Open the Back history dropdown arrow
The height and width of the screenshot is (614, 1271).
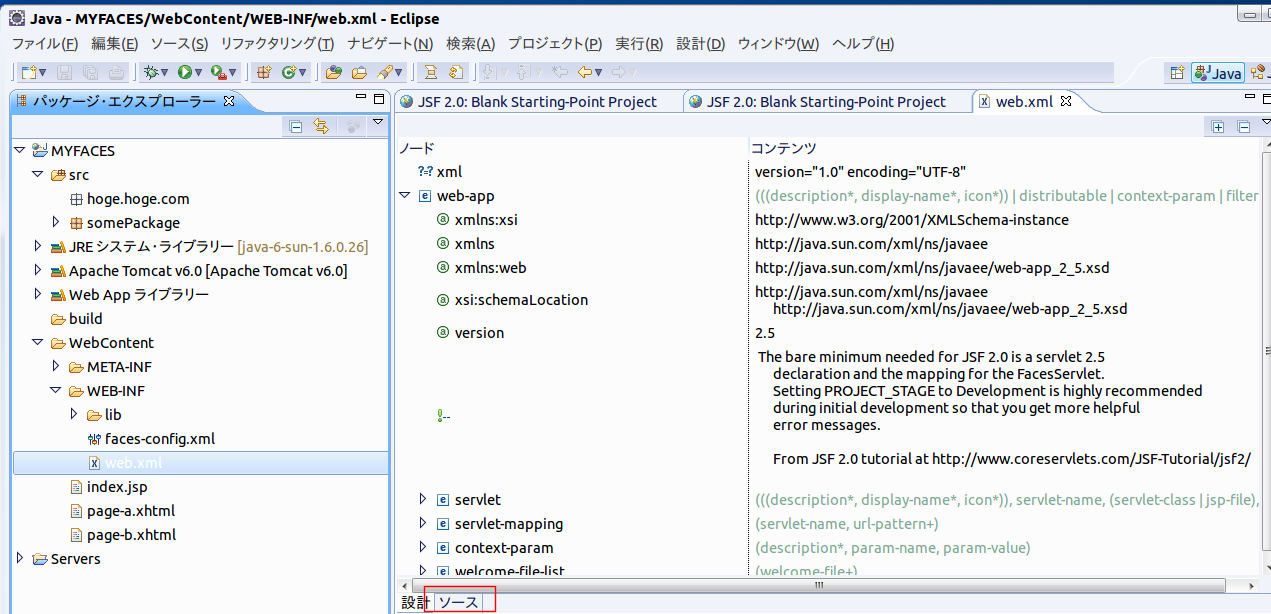(x=599, y=72)
